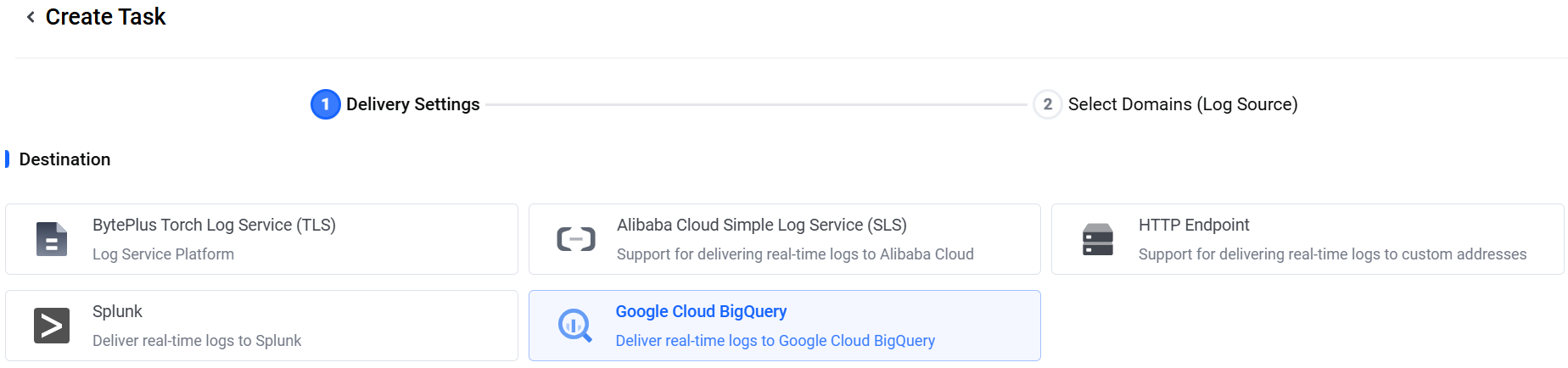Click the step 2 circle icon
1568x368 pixels.
[x=1047, y=104]
